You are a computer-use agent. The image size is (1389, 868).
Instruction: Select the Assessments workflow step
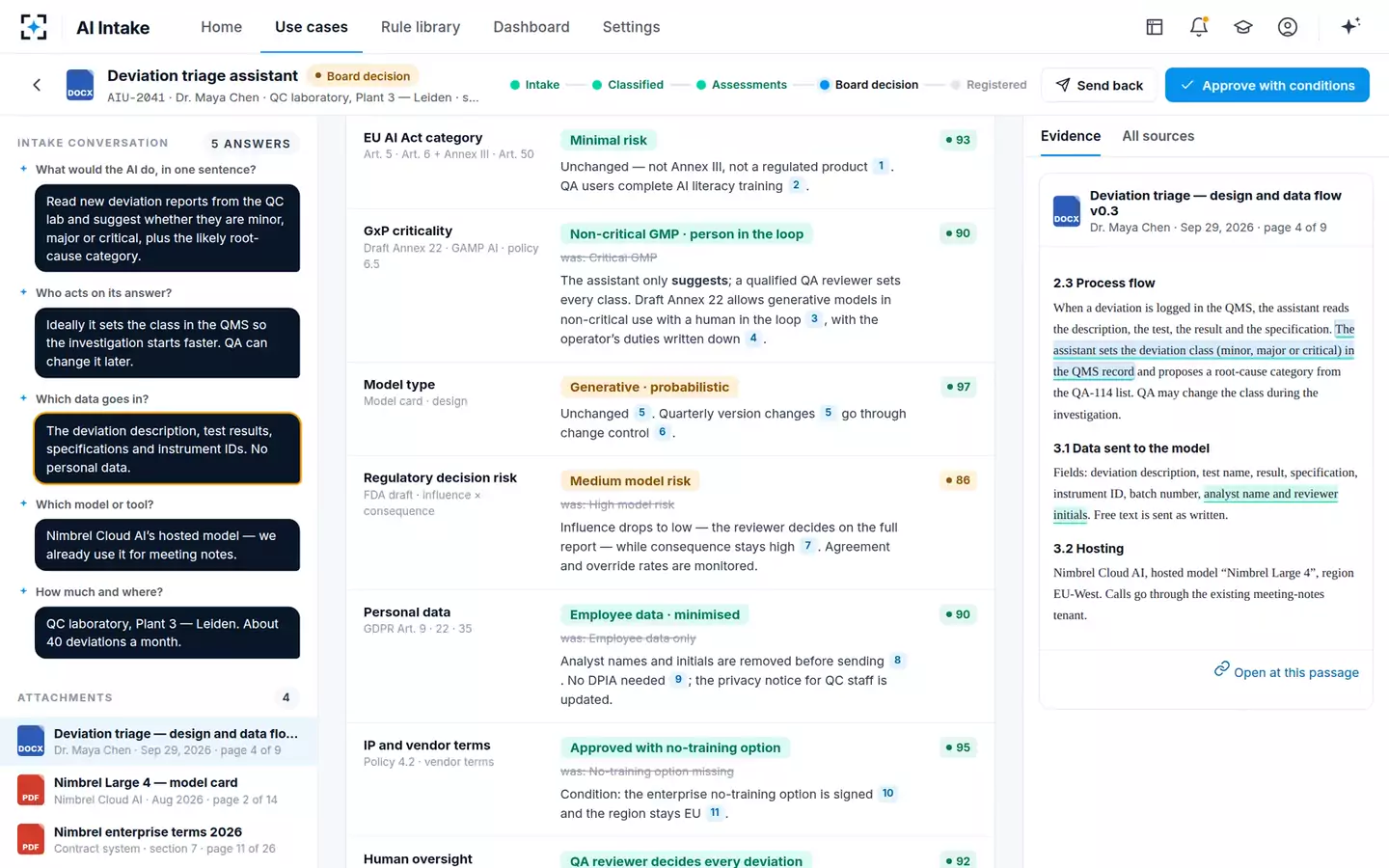click(741, 85)
